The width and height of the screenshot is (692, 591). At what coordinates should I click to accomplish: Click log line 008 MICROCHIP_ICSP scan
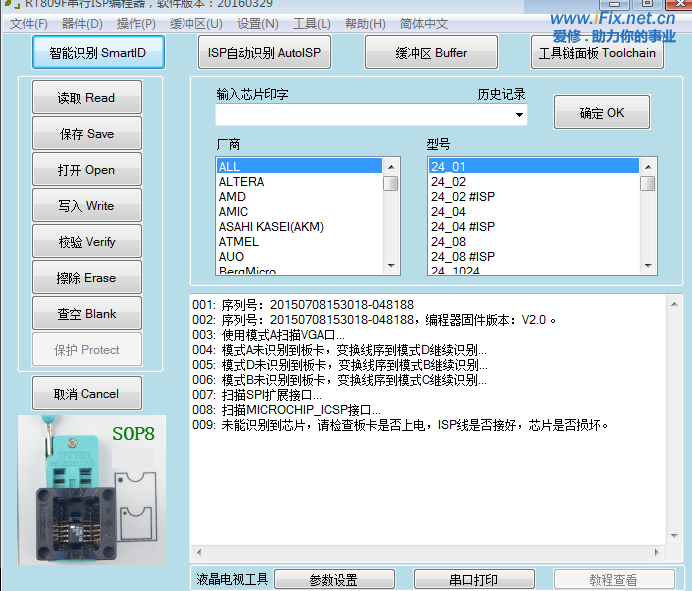click(286, 410)
